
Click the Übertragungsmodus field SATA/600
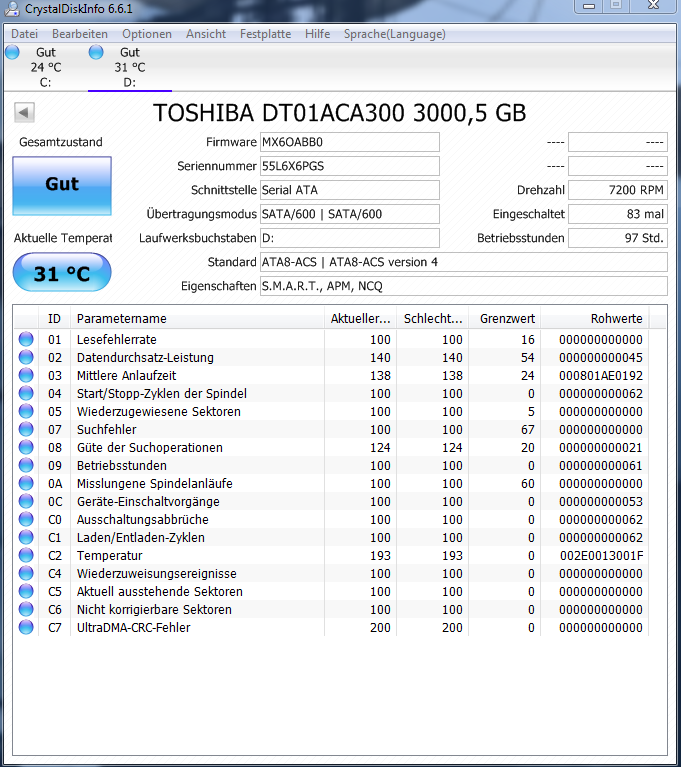[x=350, y=214]
